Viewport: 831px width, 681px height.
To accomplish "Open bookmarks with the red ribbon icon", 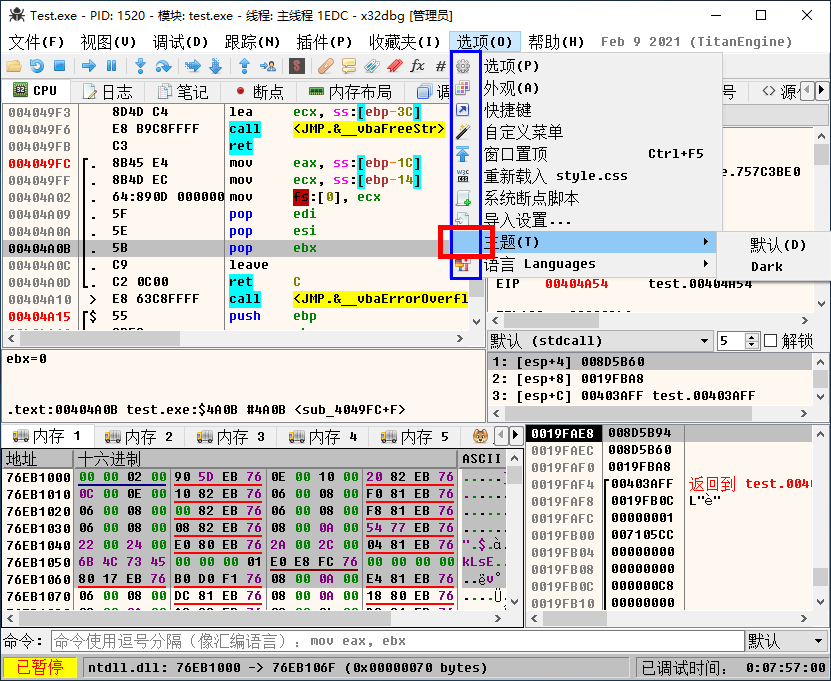I will (x=395, y=66).
